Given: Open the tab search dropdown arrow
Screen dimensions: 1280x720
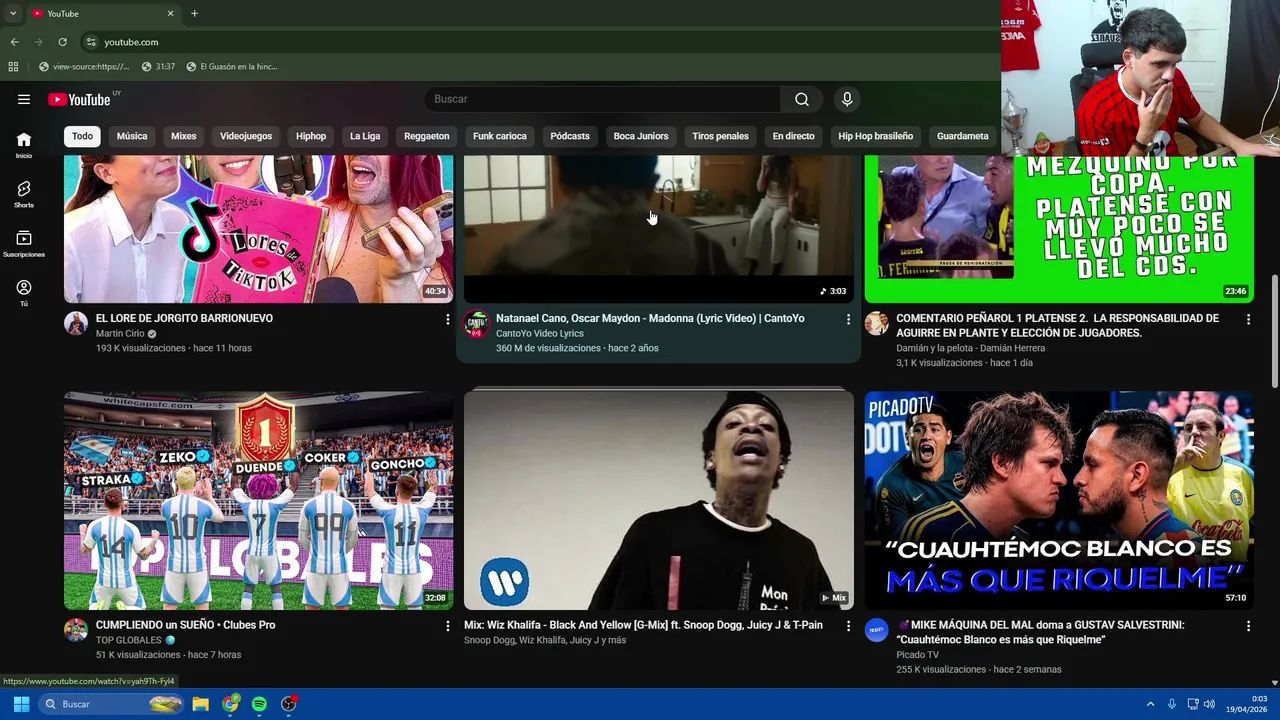Looking at the screenshot, I should pyautogui.click(x=13, y=13).
